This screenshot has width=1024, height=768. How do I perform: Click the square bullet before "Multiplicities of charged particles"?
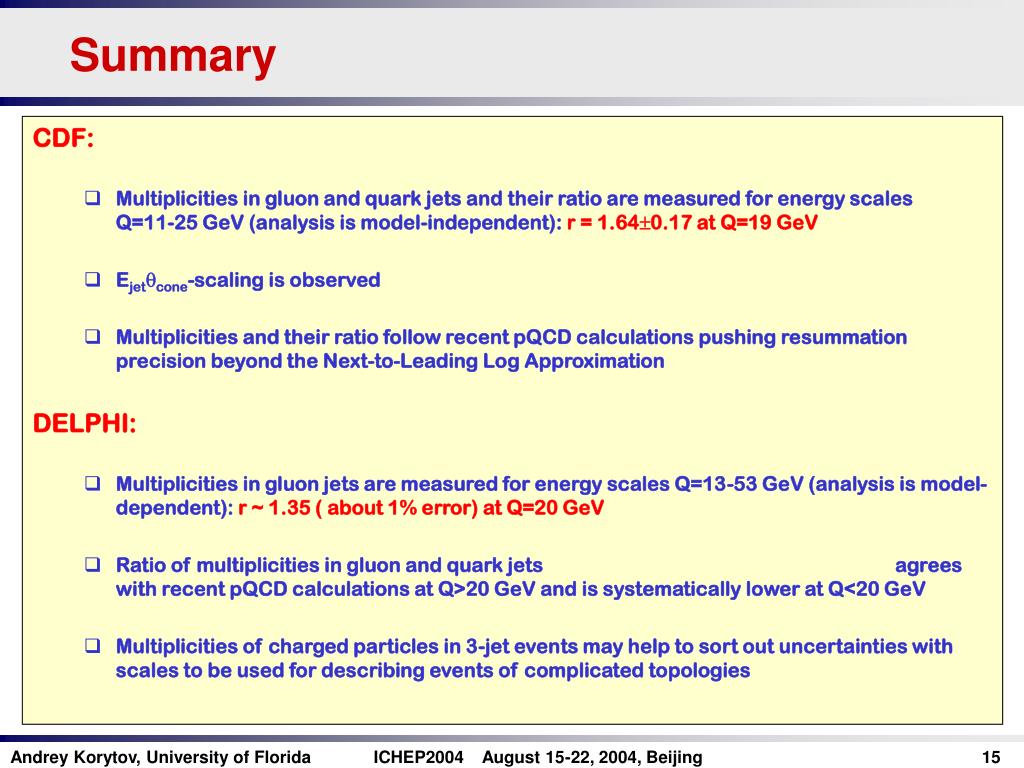pos(93,646)
